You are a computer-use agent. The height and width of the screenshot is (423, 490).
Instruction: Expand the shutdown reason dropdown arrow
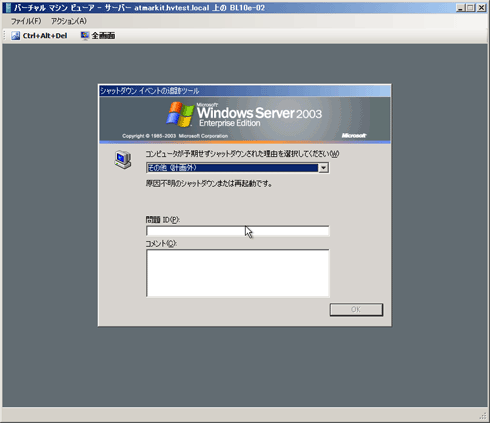click(x=323, y=168)
